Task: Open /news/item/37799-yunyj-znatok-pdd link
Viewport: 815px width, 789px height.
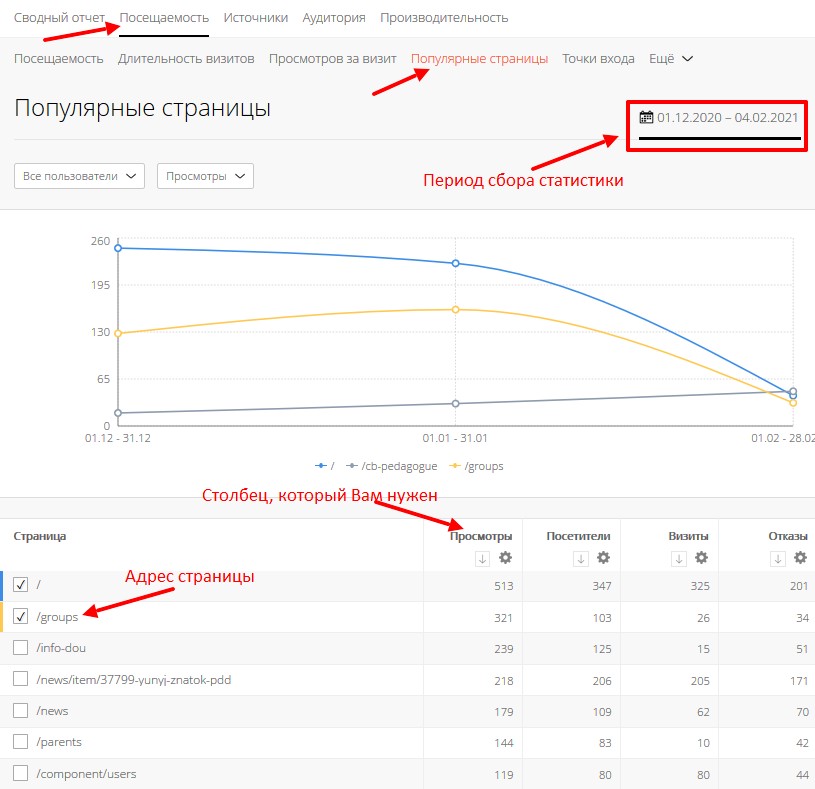Action: (134, 680)
